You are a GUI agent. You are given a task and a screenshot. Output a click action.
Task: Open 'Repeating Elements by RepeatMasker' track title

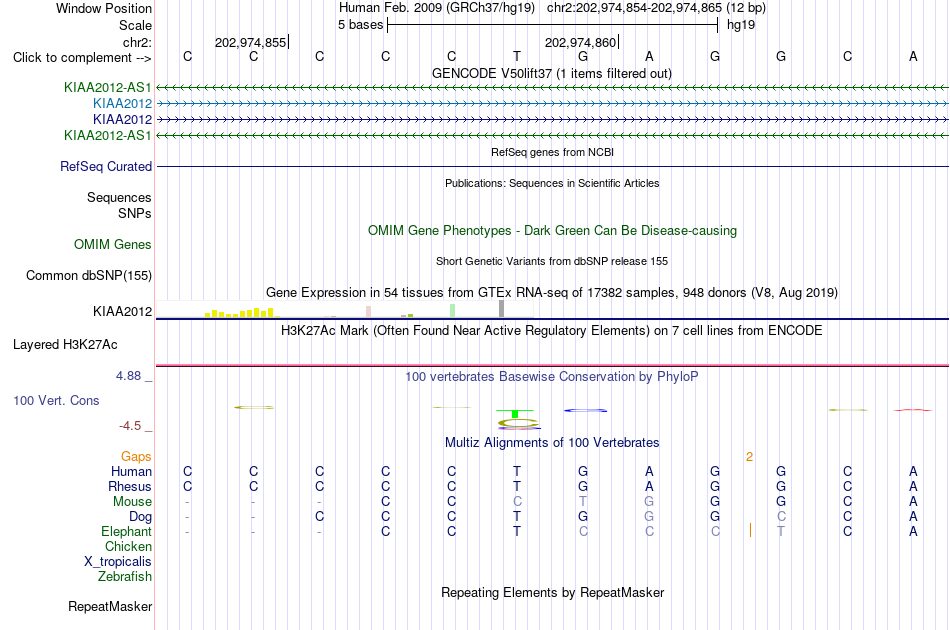click(552, 592)
